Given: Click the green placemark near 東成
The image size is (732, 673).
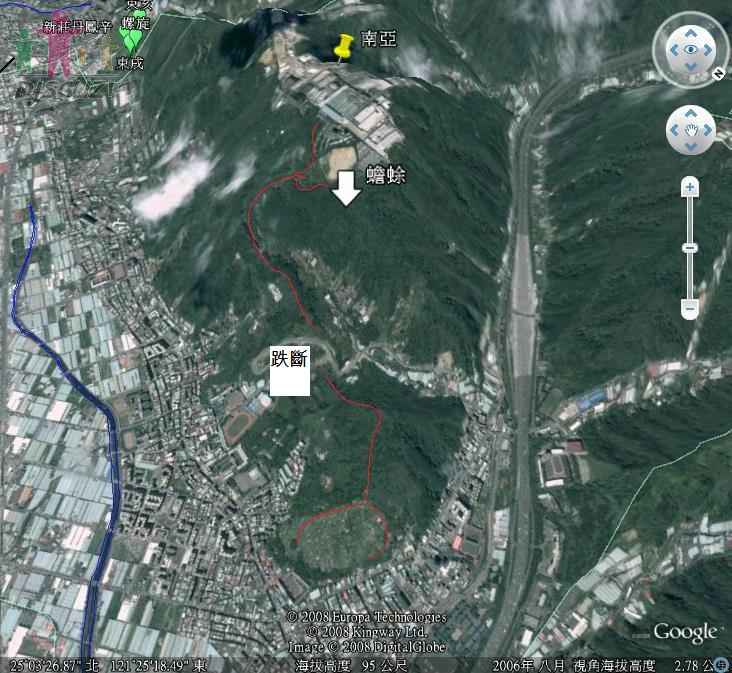Looking at the screenshot, I should coord(130,40).
